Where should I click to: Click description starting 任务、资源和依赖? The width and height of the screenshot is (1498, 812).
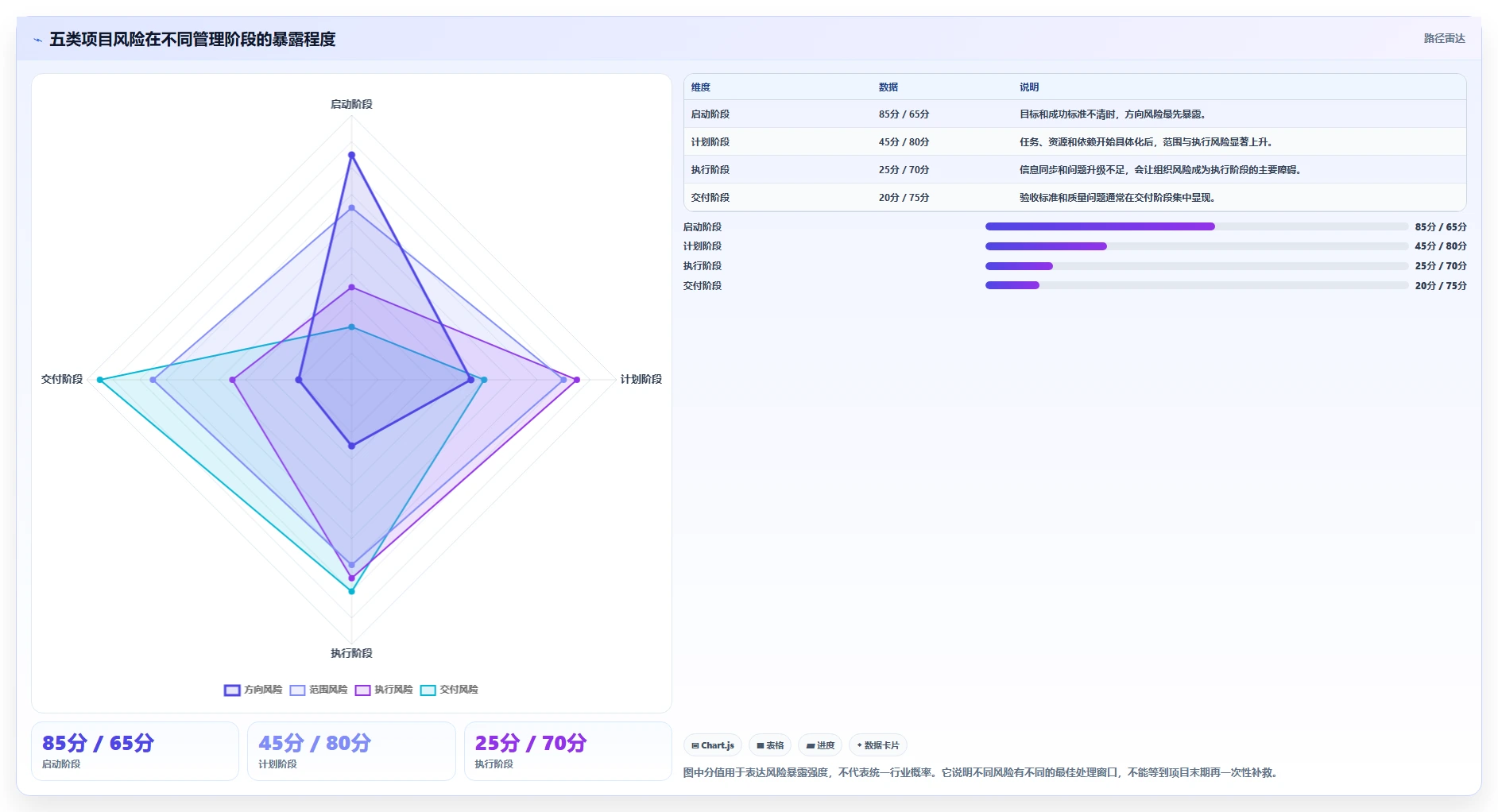click(1148, 142)
